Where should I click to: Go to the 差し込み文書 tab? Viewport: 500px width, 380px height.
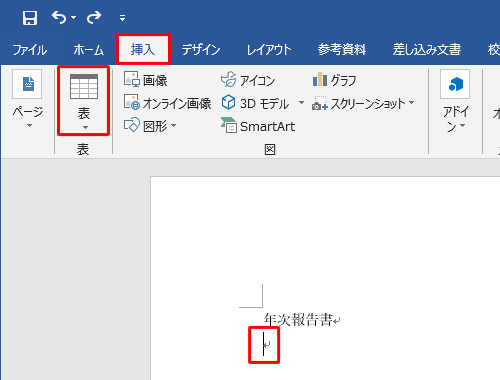427,50
